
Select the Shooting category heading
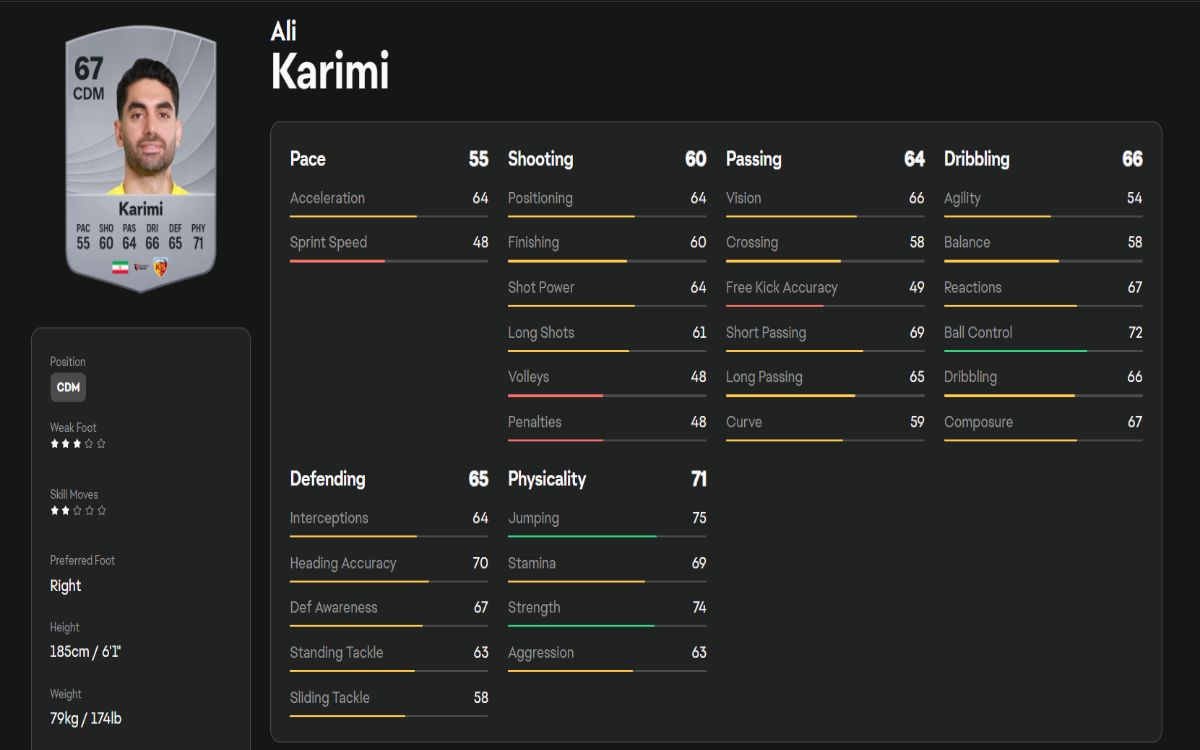pyautogui.click(x=540, y=159)
